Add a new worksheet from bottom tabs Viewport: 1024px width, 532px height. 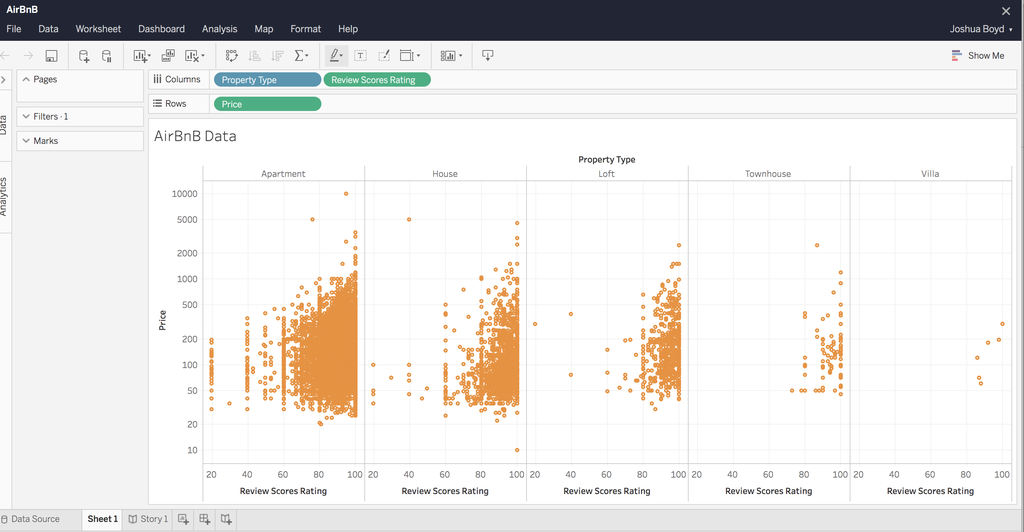(x=183, y=519)
